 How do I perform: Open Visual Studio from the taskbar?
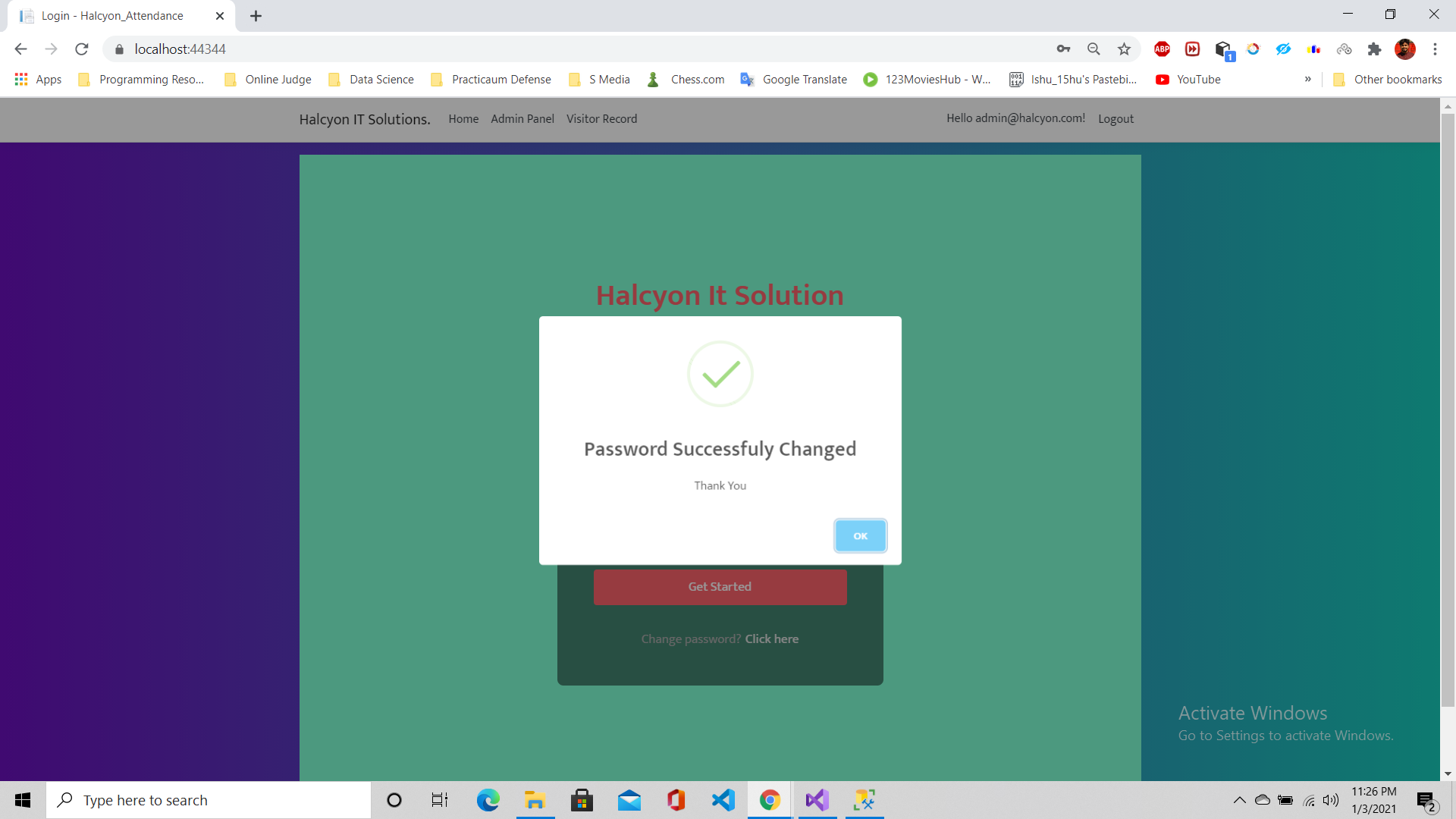pyautogui.click(x=817, y=800)
